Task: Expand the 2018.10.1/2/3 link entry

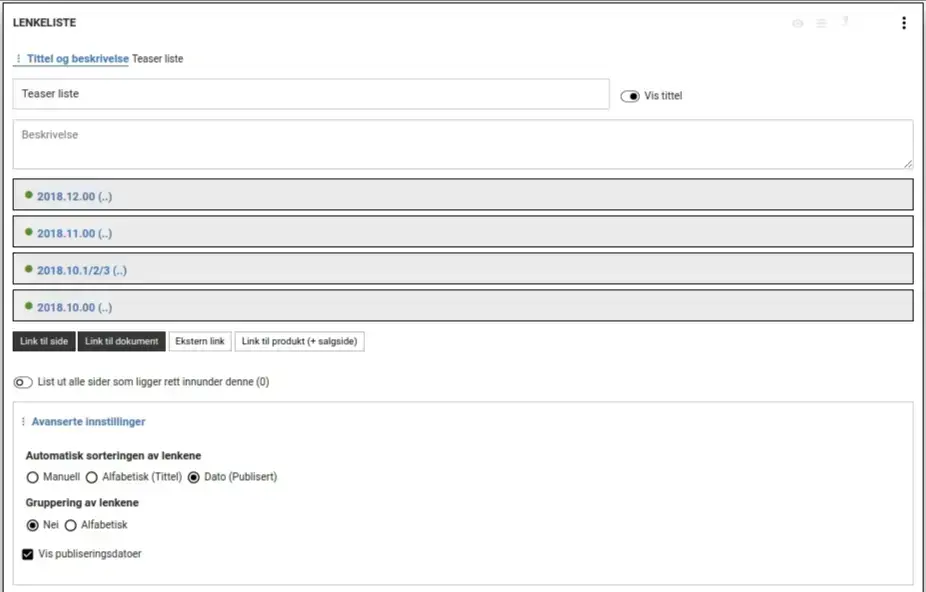Action: 463,269
